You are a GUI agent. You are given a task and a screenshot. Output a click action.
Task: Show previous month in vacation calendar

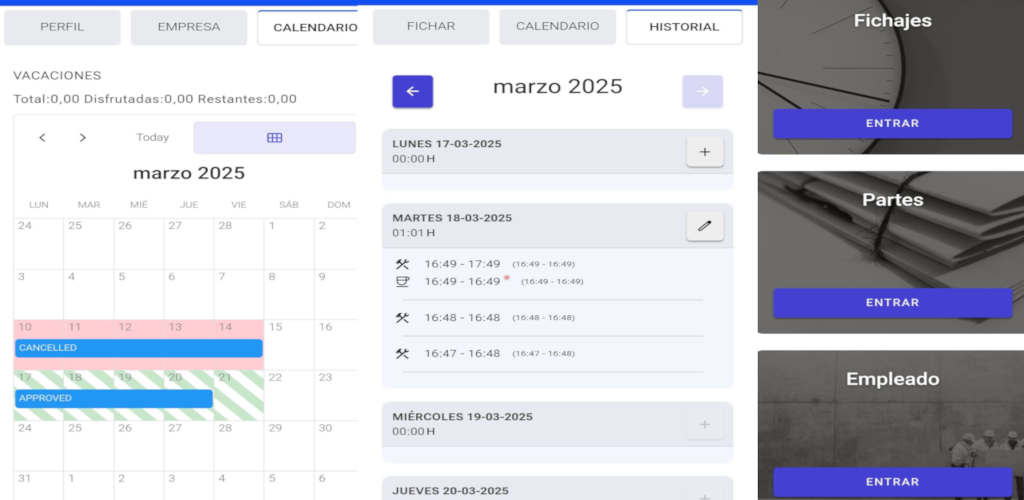click(42, 138)
